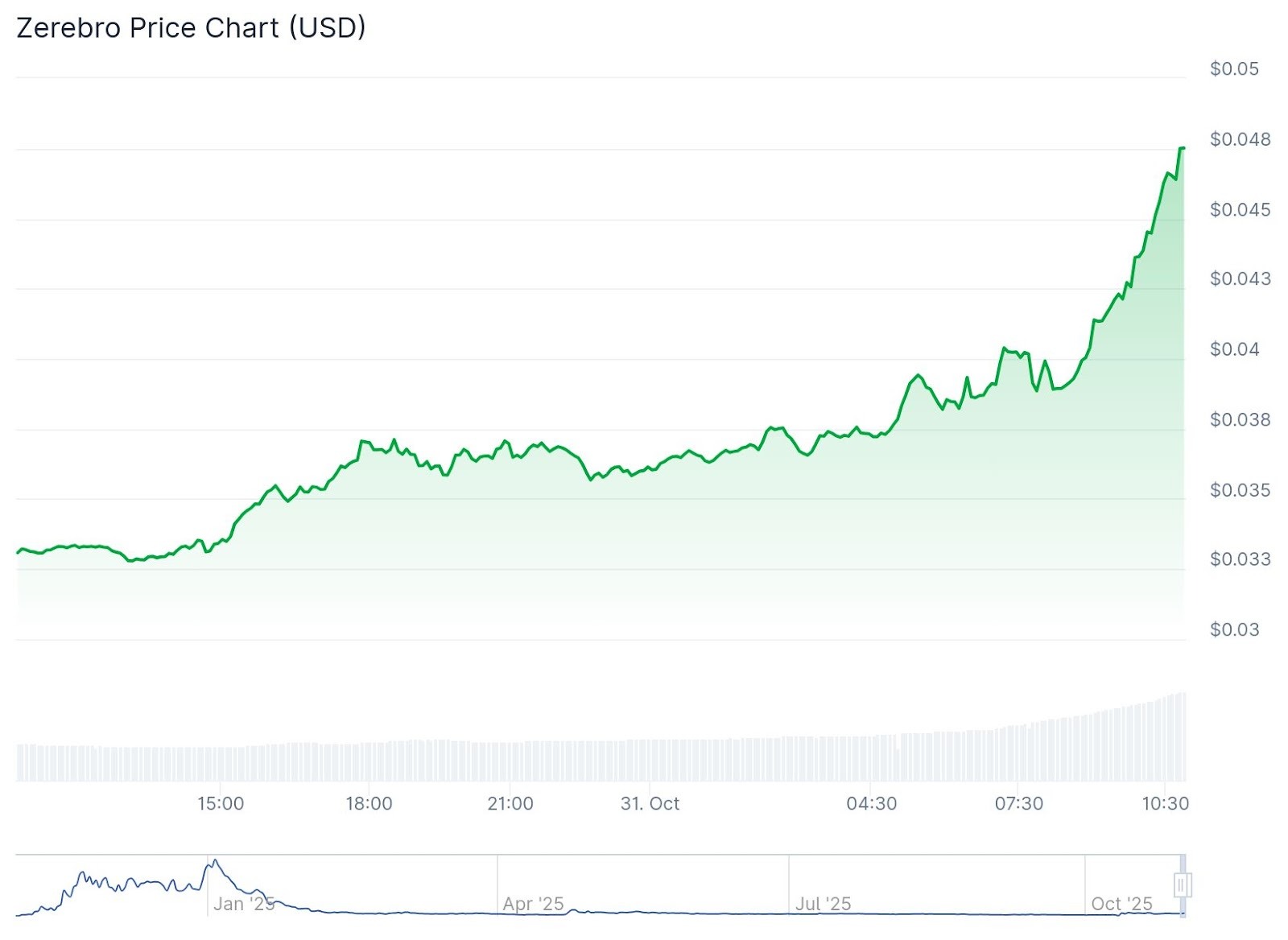Jump navigator to Jan '25
The image size is (1288, 940).
[244, 904]
